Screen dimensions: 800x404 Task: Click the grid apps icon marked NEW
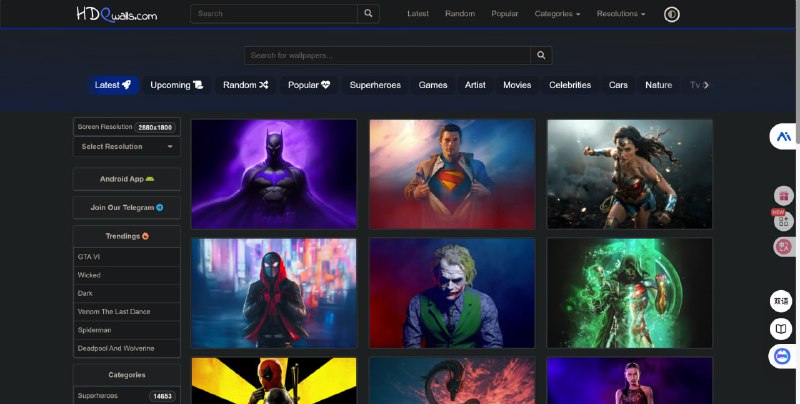(783, 221)
